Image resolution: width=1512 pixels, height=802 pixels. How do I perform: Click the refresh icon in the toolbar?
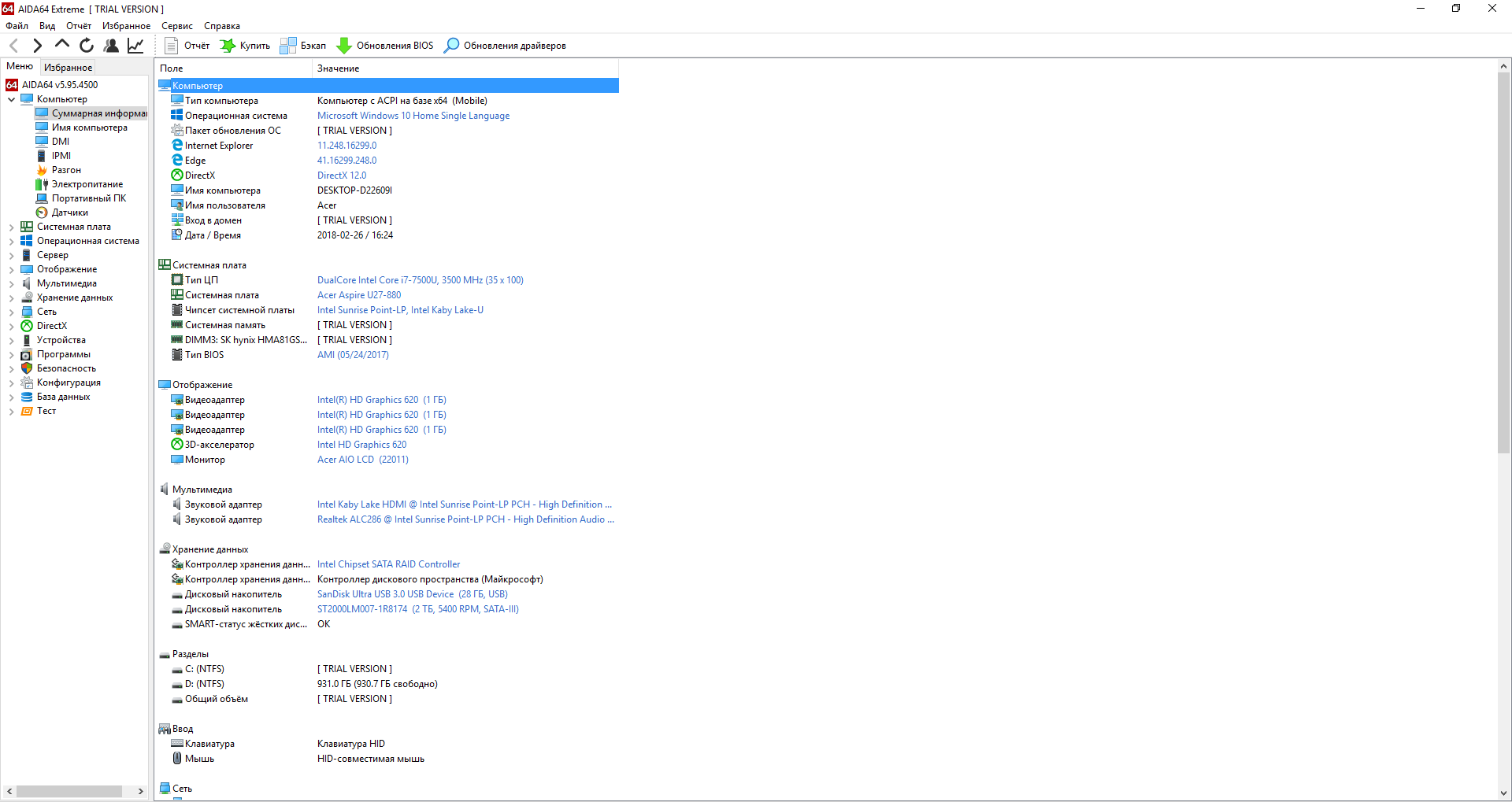click(87, 46)
